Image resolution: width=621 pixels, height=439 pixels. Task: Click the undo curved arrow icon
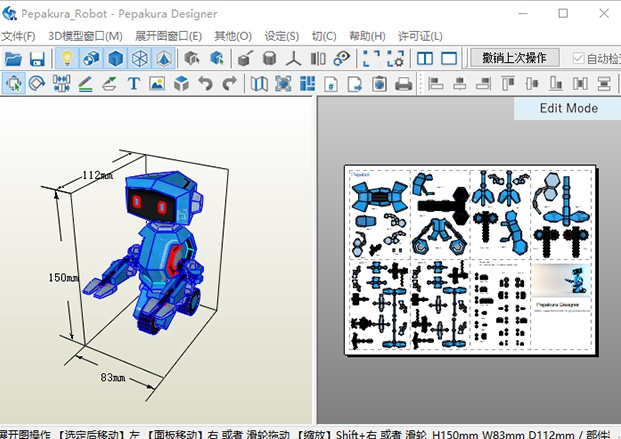coord(206,84)
